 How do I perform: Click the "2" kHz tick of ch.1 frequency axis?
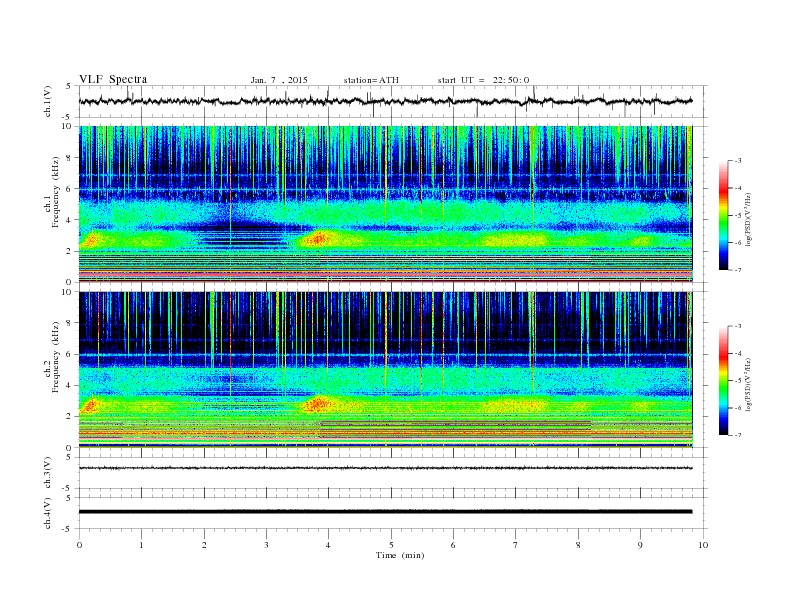[x=70, y=251]
